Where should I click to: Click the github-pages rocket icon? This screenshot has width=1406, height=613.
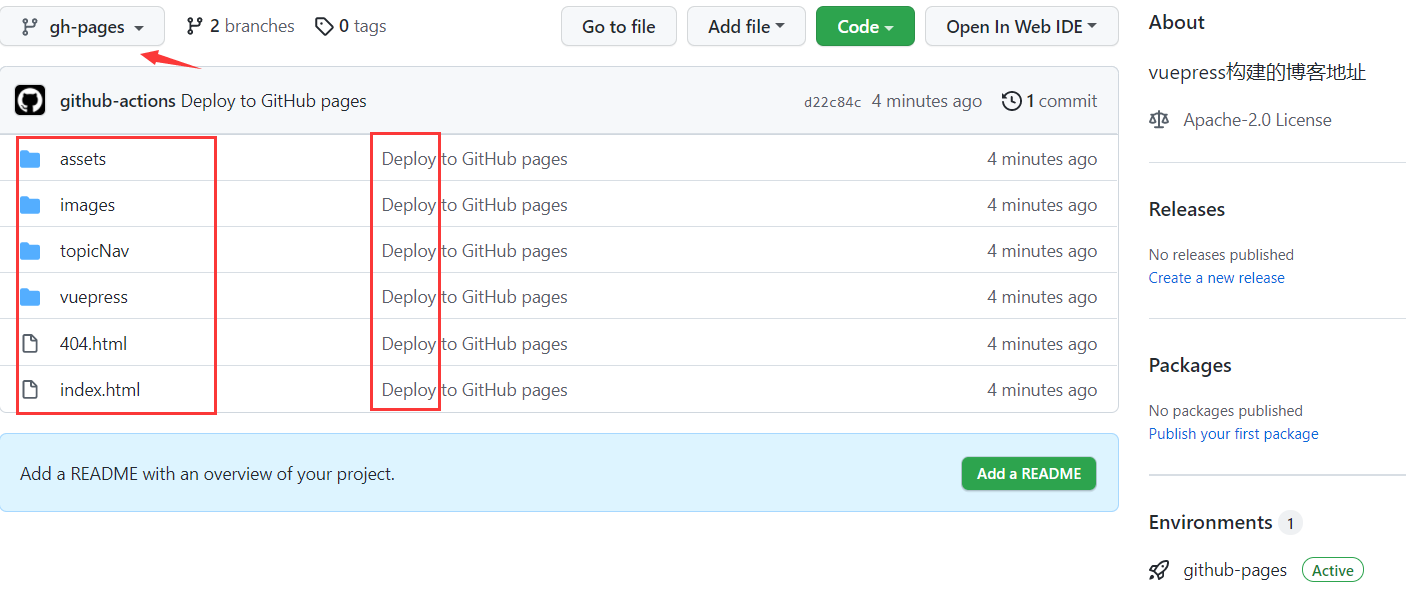(x=1159, y=571)
